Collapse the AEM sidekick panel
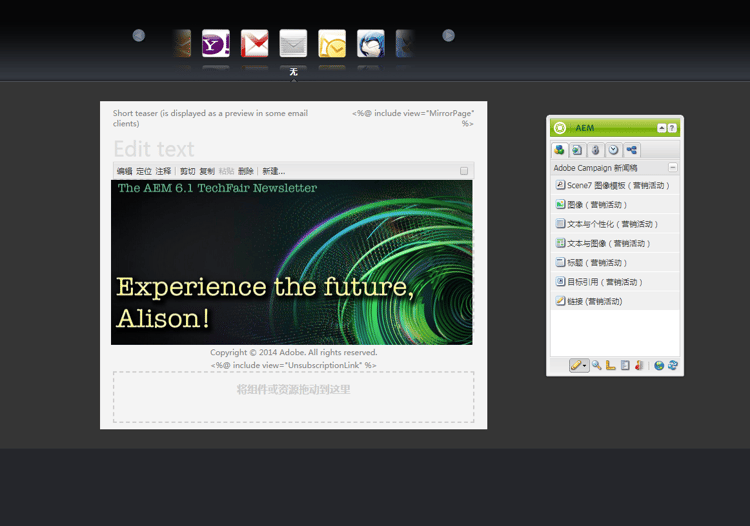The height and width of the screenshot is (526, 750). click(x=662, y=128)
